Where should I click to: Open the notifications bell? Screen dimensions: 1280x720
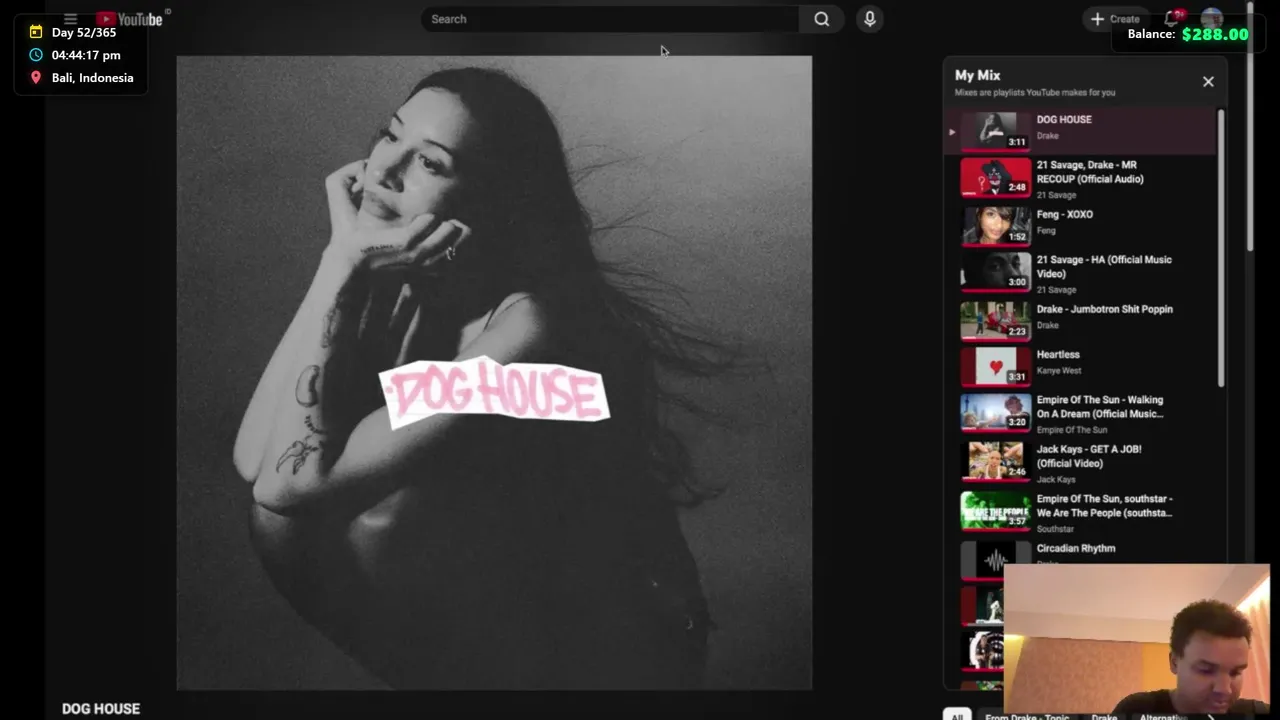(1172, 19)
